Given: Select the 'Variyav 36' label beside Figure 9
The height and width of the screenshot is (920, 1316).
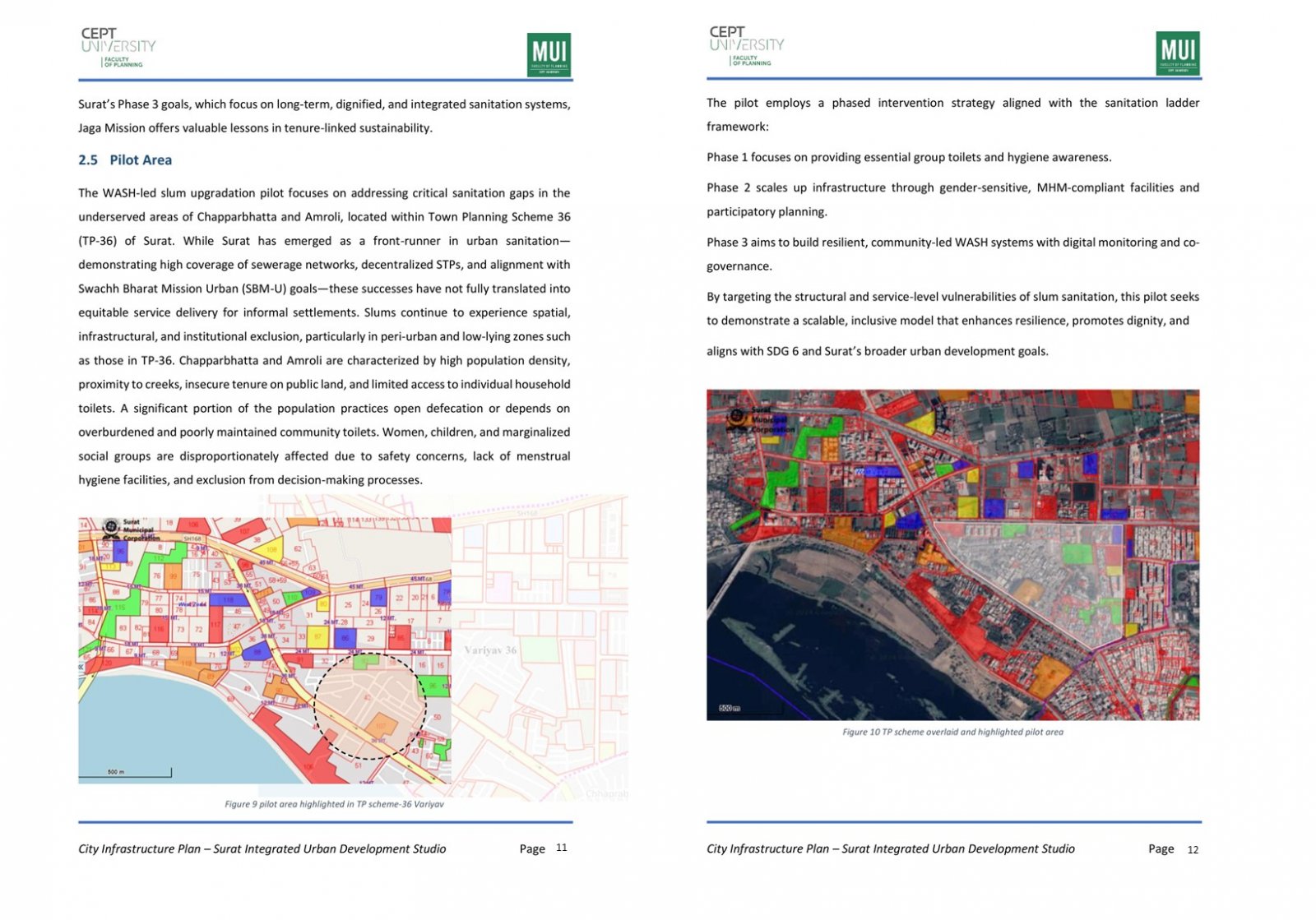Looking at the screenshot, I should click(490, 650).
